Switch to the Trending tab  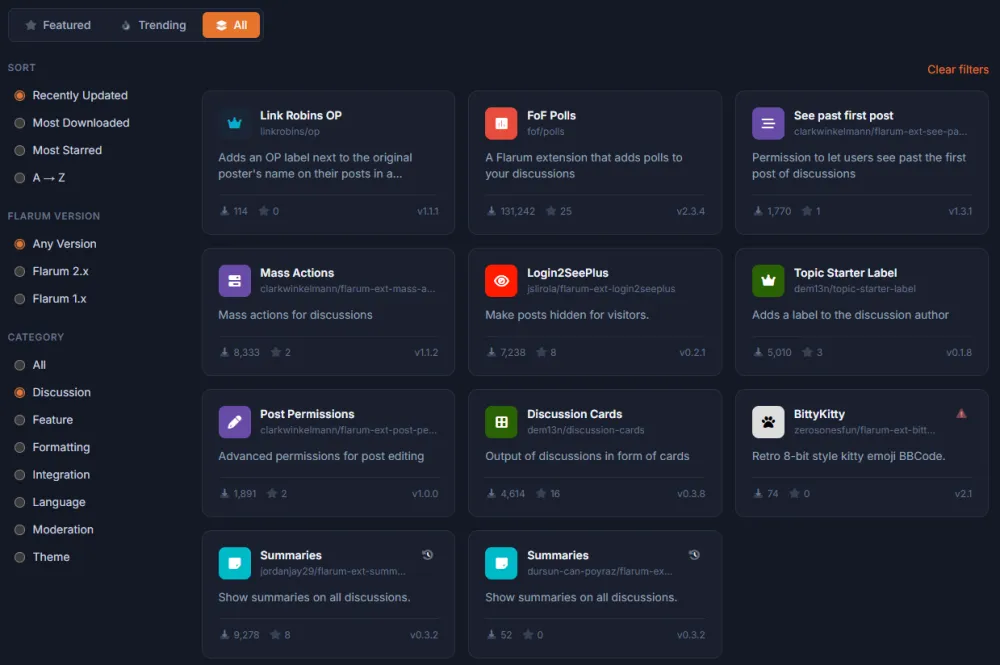(x=153, y=25)
